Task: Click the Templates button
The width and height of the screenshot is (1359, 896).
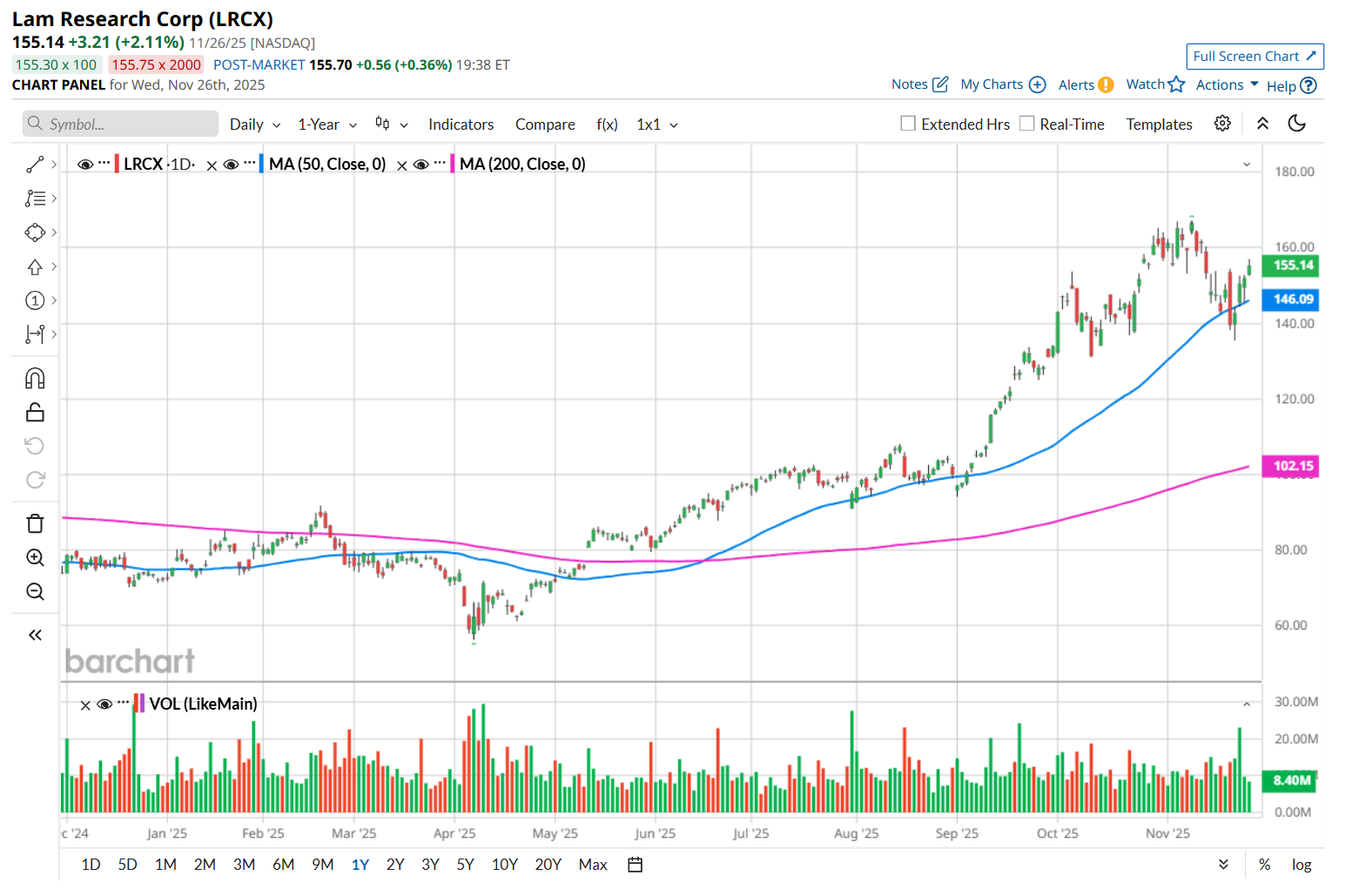Action: [x=1159, y=125]
